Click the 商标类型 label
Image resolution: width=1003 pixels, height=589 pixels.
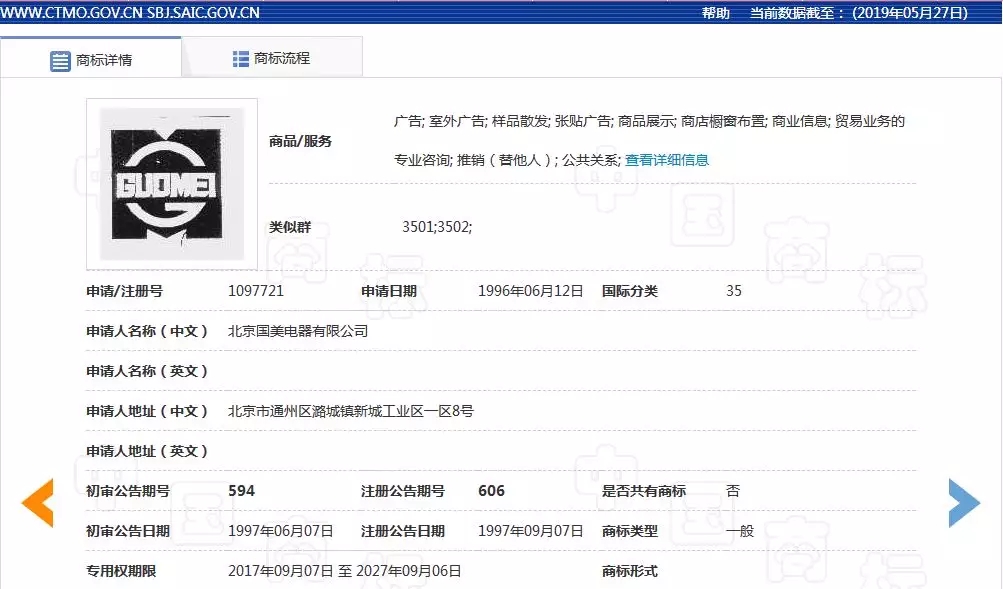[630, 531]
